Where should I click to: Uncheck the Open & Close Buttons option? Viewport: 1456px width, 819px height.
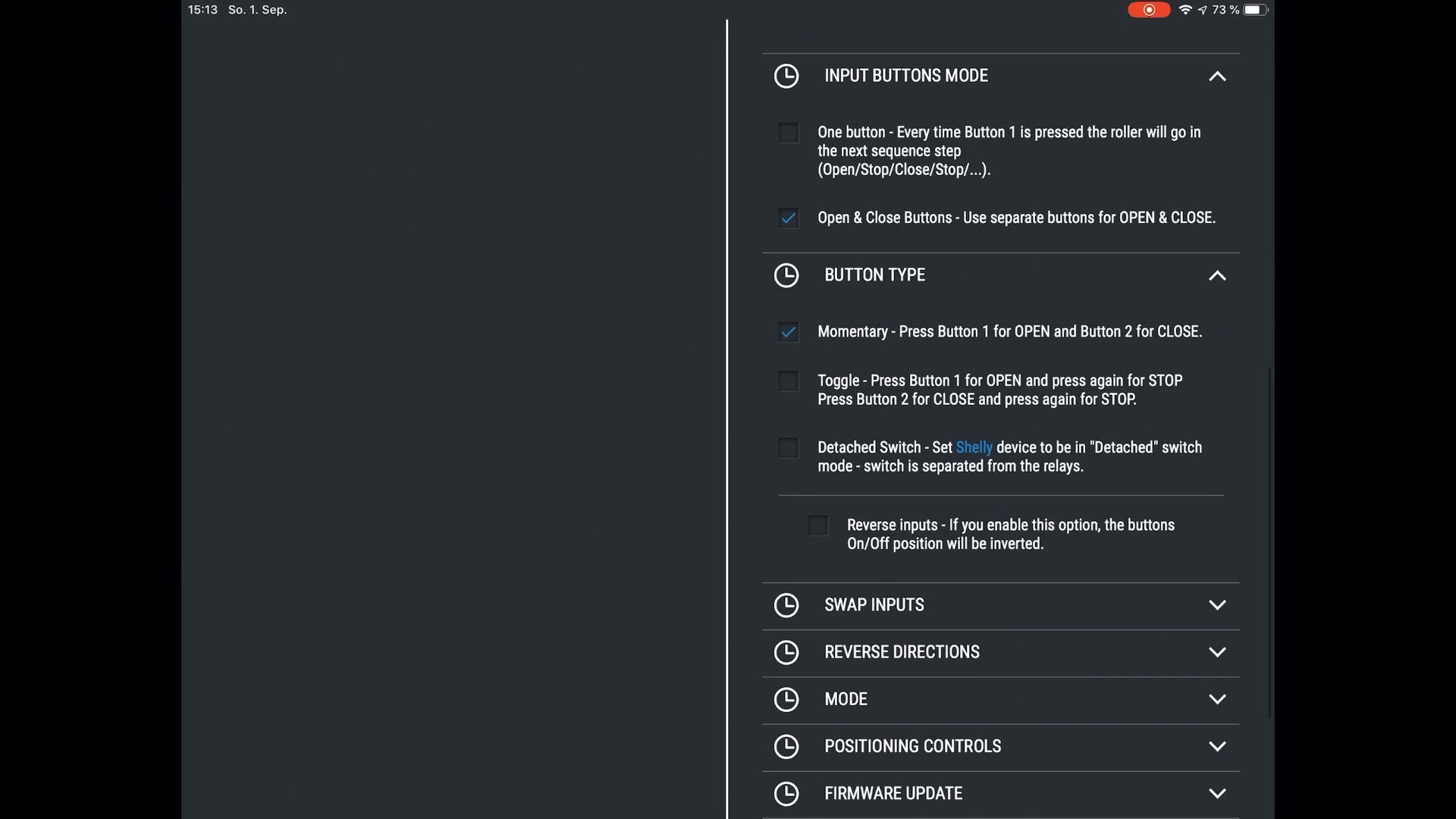[x=789, y=218]
